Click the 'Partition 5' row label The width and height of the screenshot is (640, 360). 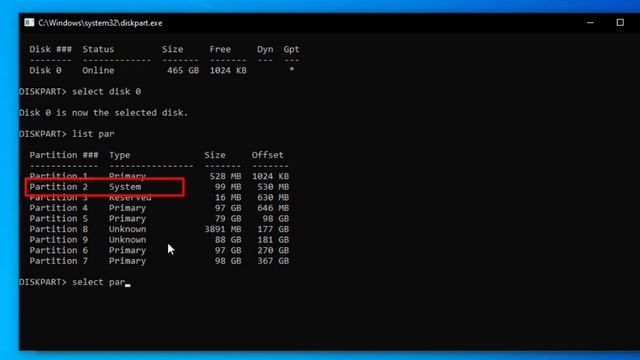click(x=58, y=219)
